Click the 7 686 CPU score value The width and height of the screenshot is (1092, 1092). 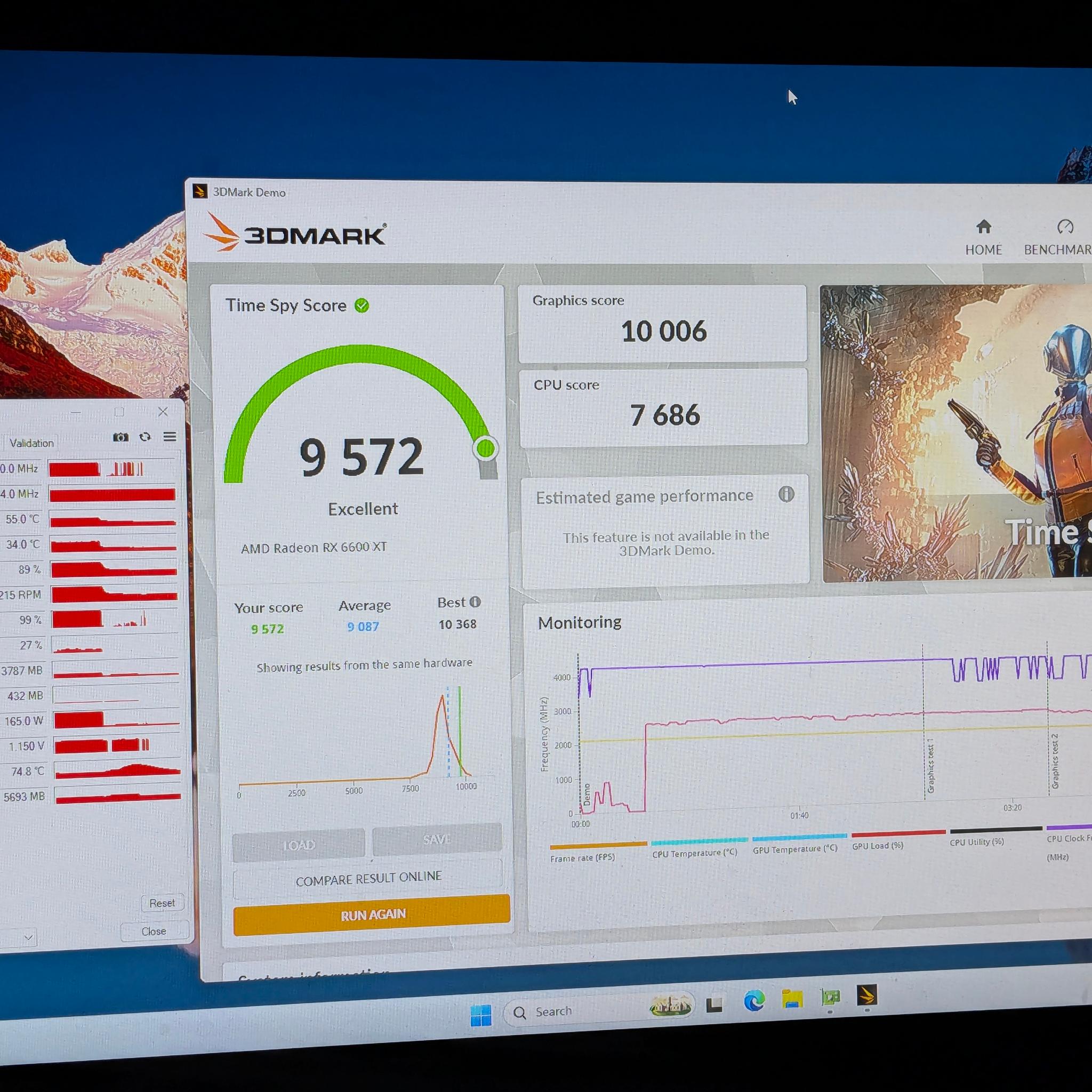[665, 415]
